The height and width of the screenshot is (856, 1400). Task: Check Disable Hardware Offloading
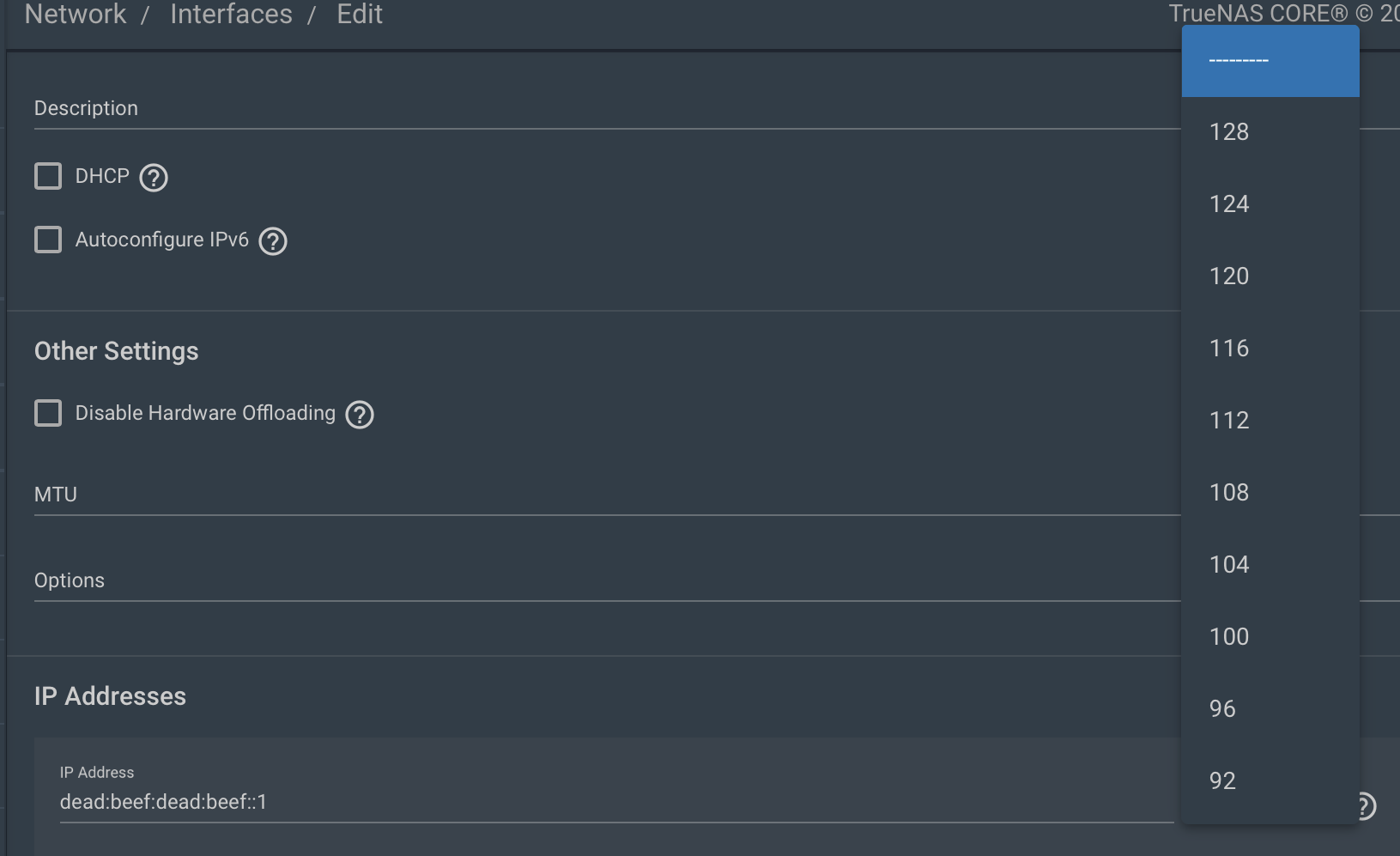(48, 413)
